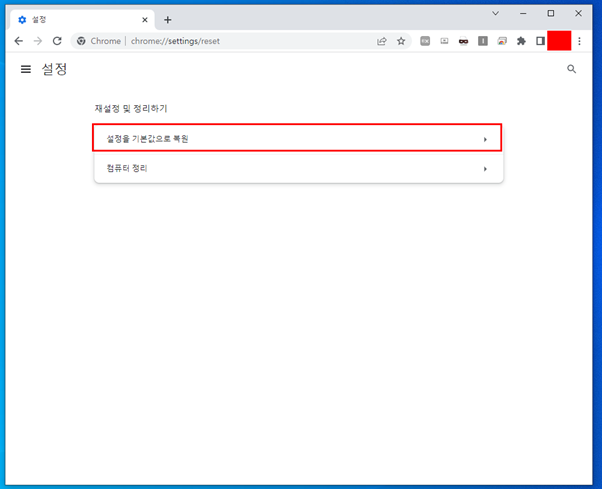Maximize the Chrome window

(551, 13)
